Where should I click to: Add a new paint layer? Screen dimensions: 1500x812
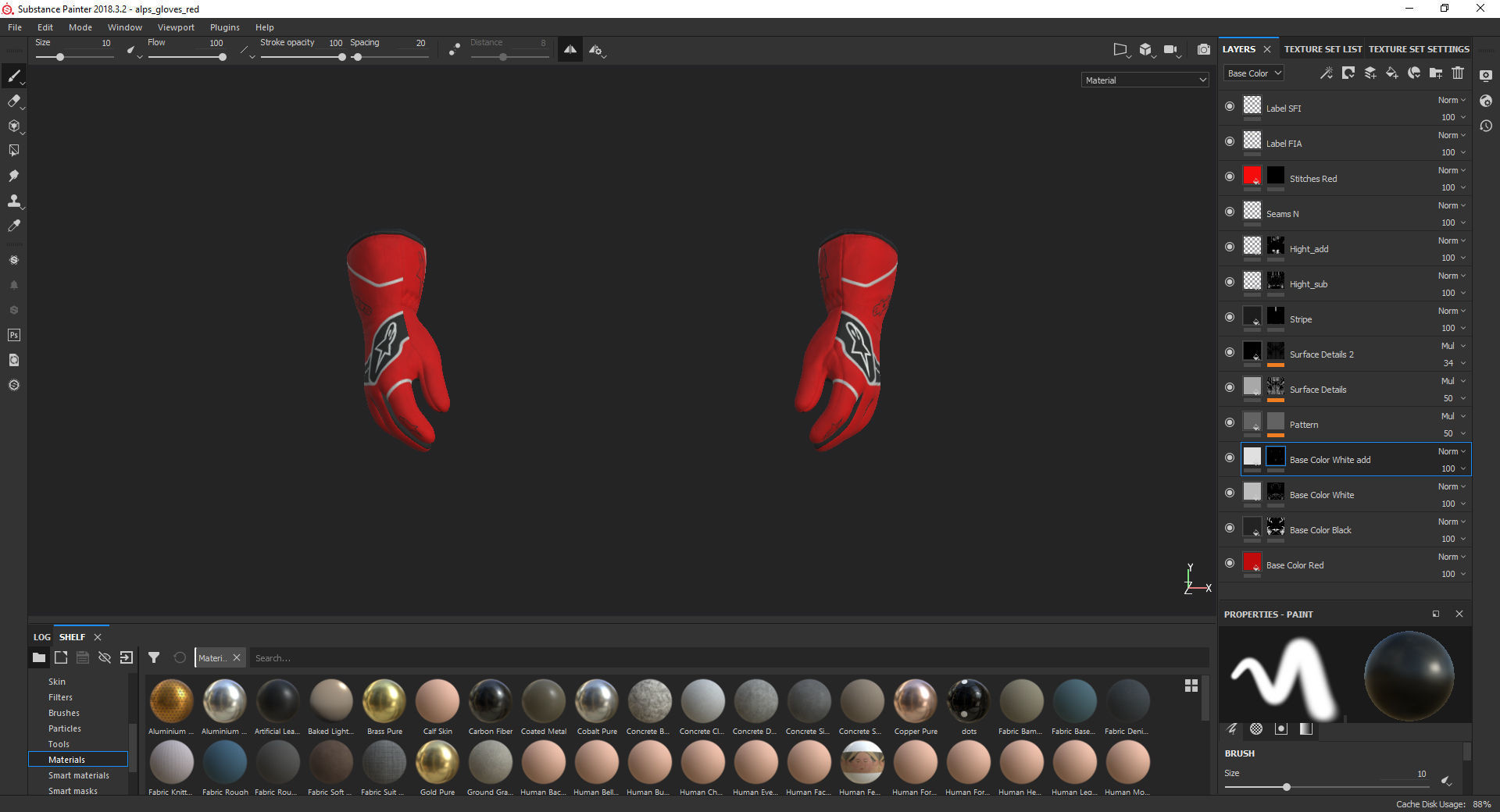point(1370,73)
